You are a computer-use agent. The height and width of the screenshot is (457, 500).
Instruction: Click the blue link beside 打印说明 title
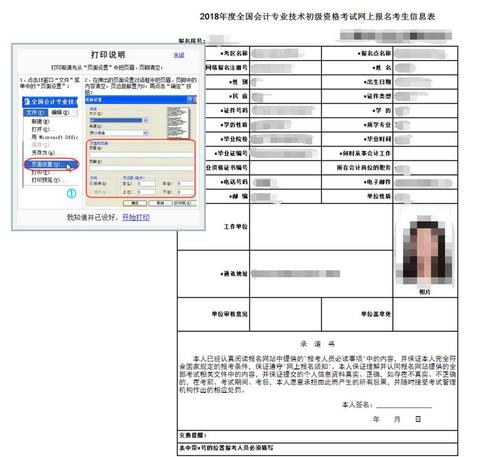179,55
